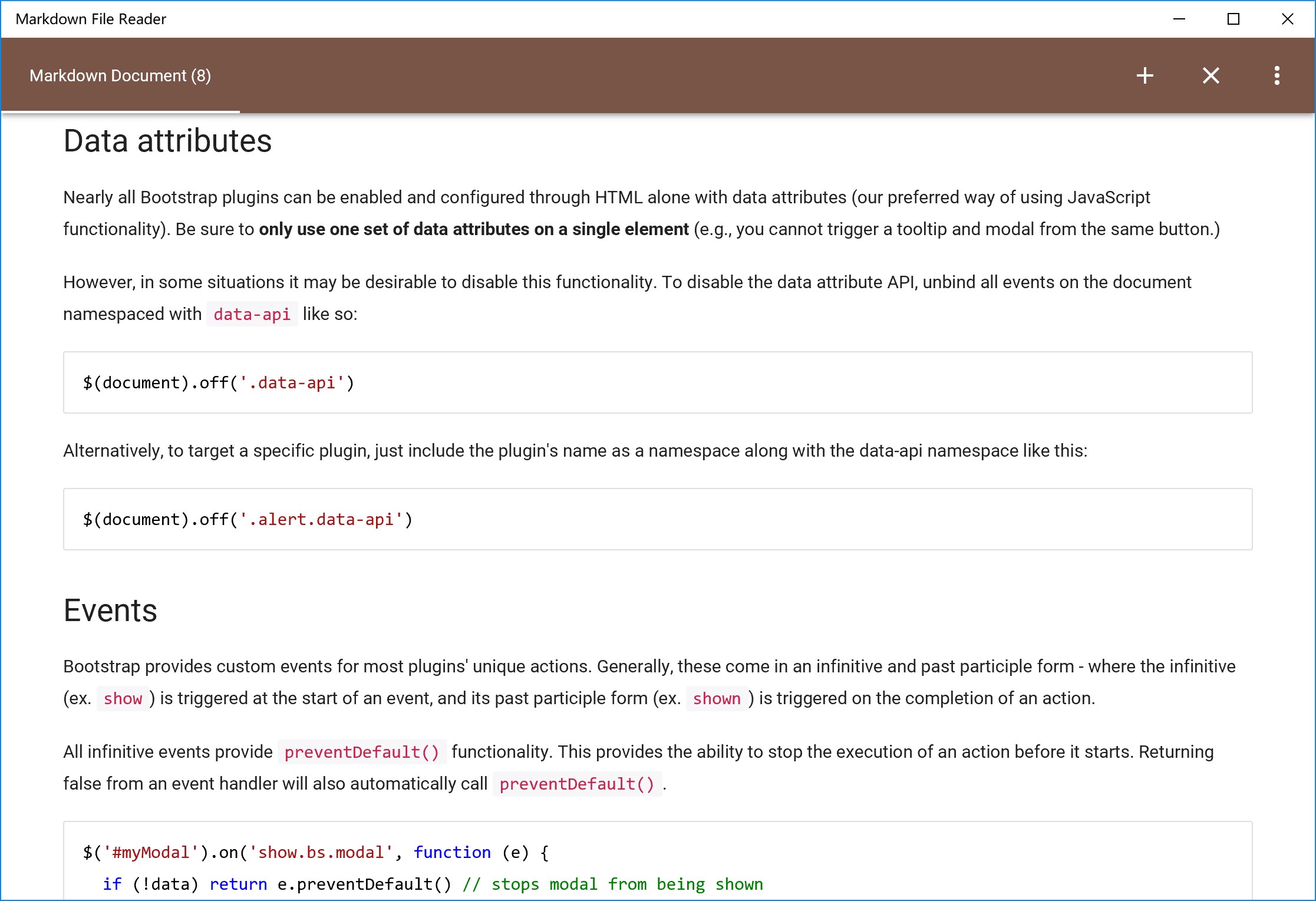This screenshot has width=1316, height=901.
Task: Click first inline preventDefault() code snippet
Action: point(362,753)
